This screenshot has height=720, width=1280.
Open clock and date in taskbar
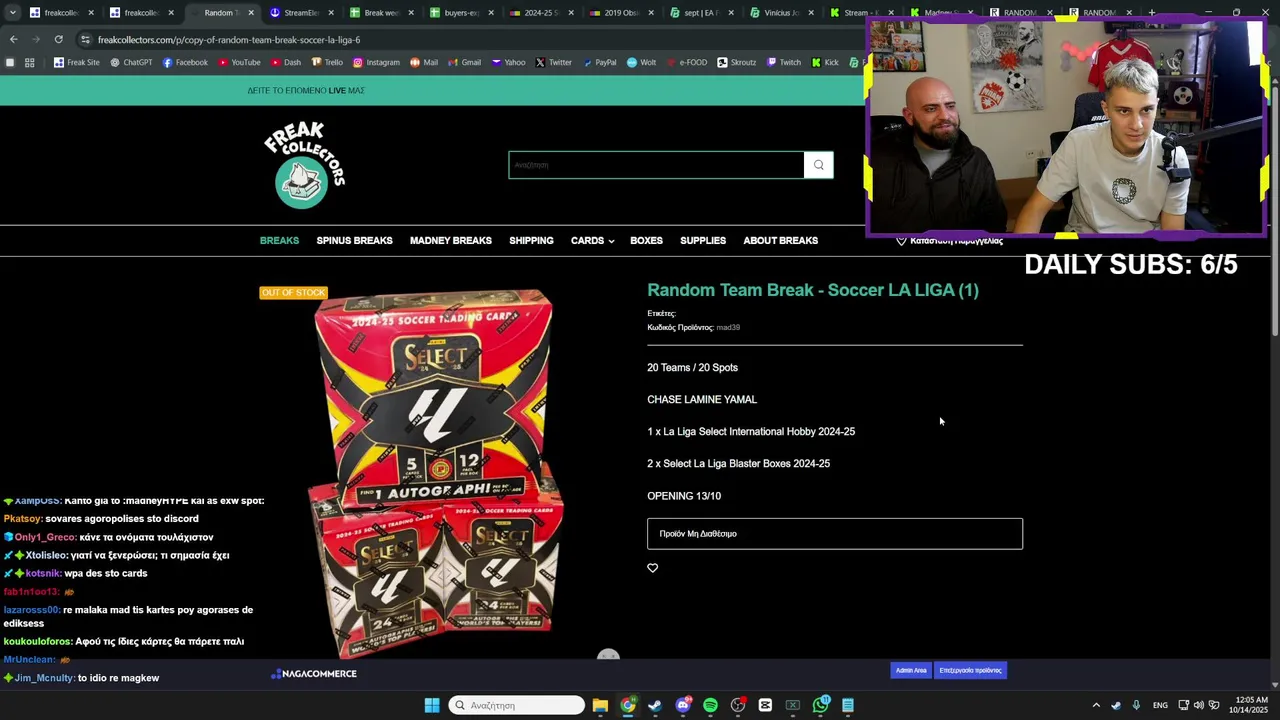click(1251, 705)
